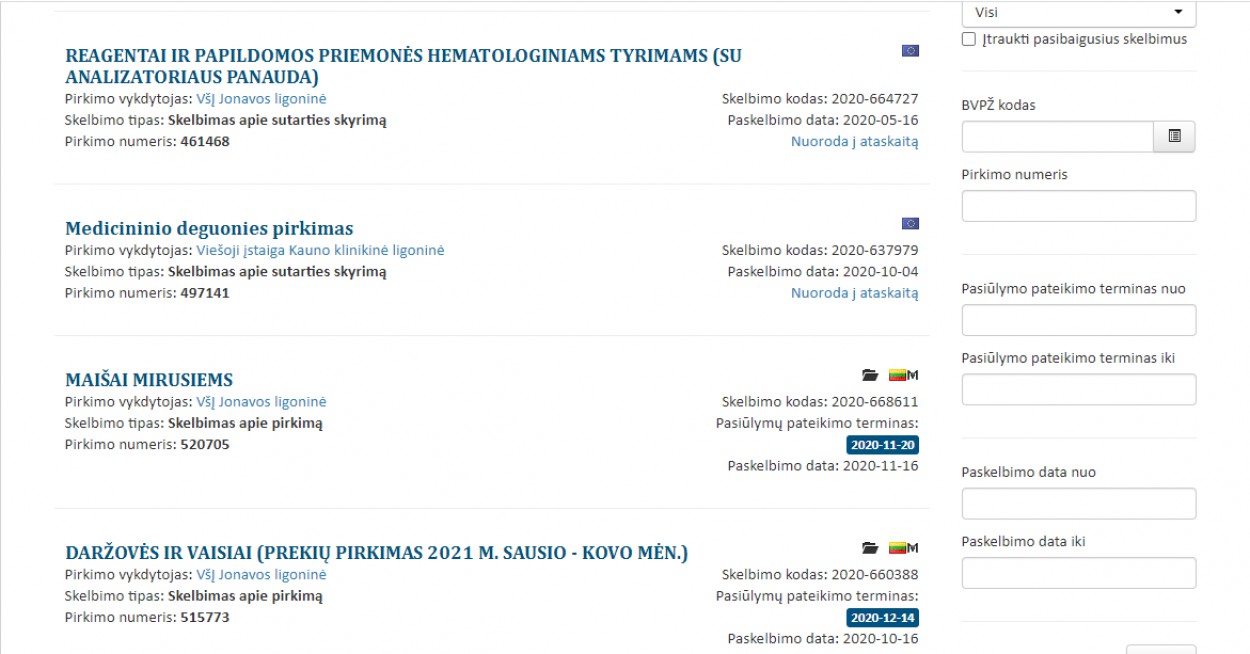
Task: Click EU flag icon on Medicininio deguonies listing
Action: click(x=910, y=223)
